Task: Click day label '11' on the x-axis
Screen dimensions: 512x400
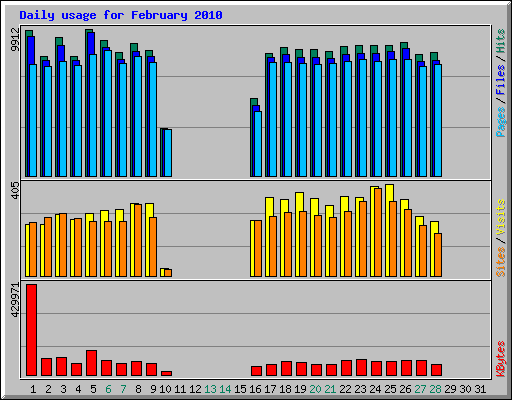Action: pyautogui.click(x=180, y=389)
